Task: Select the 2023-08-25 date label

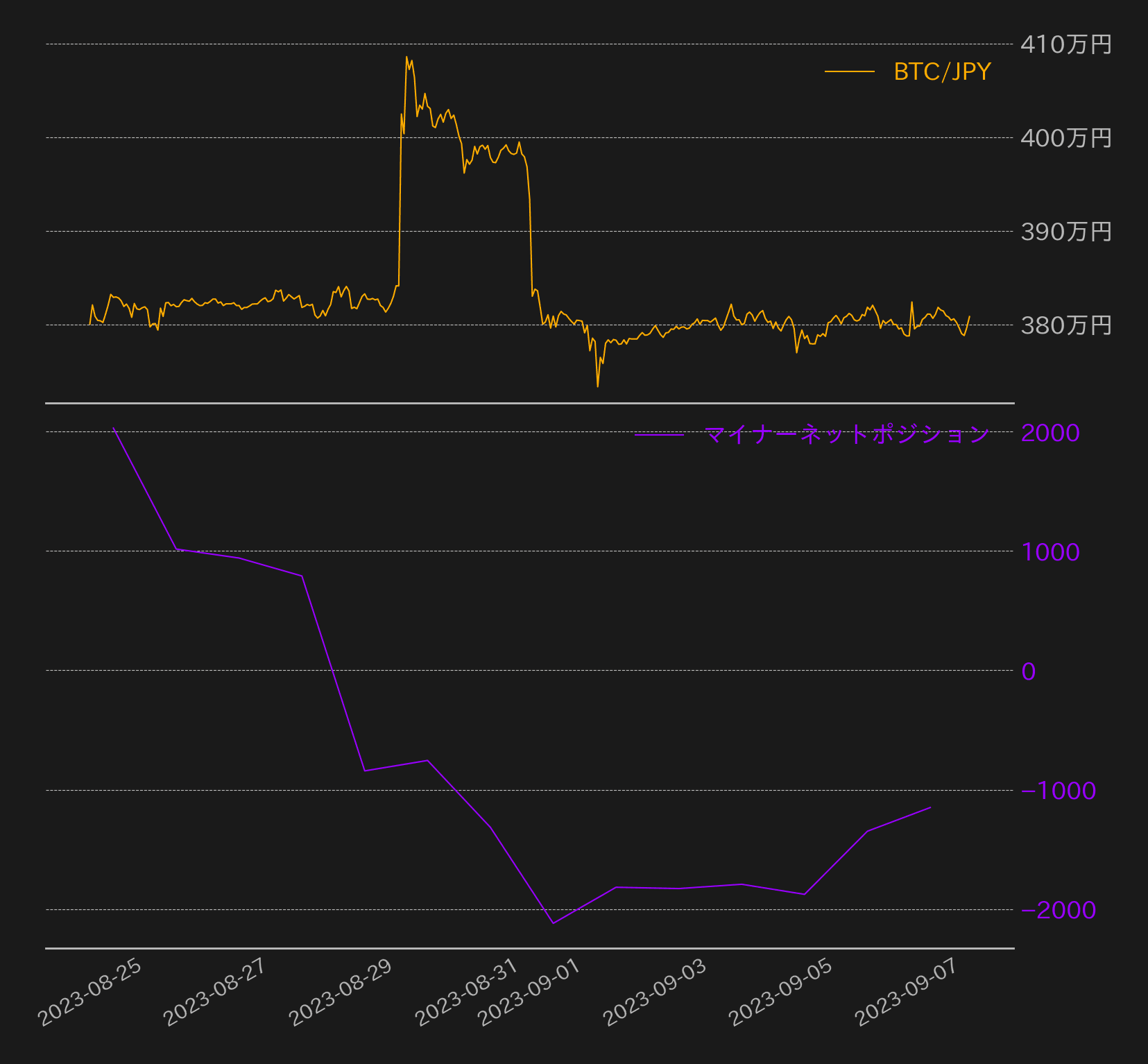Action: 90,992
